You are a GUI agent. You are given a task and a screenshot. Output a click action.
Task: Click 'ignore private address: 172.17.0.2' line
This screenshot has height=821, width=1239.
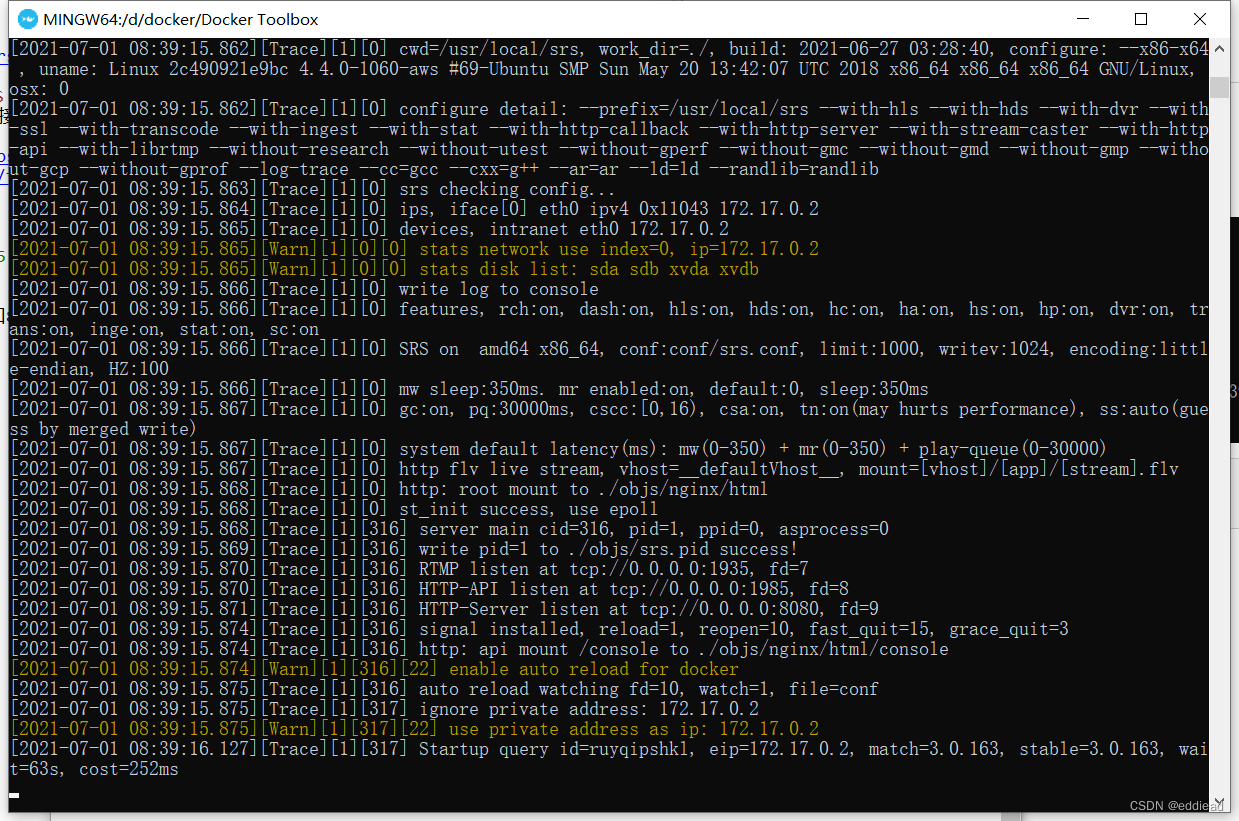click(384, 709)
